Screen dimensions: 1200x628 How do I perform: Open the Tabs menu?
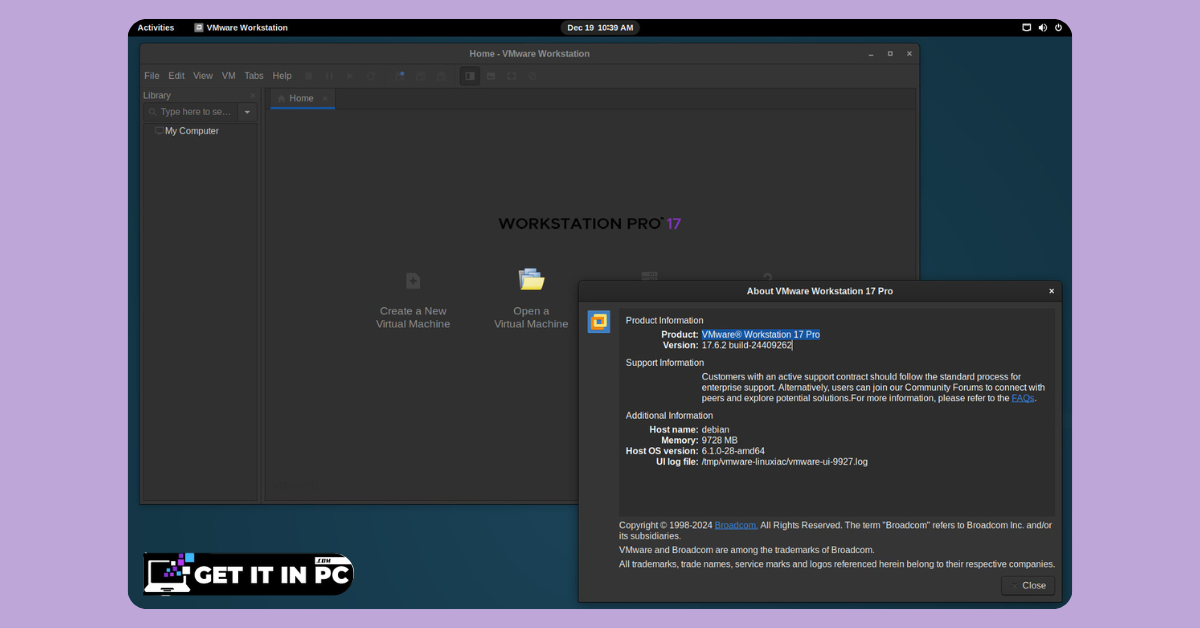[254, 76]
